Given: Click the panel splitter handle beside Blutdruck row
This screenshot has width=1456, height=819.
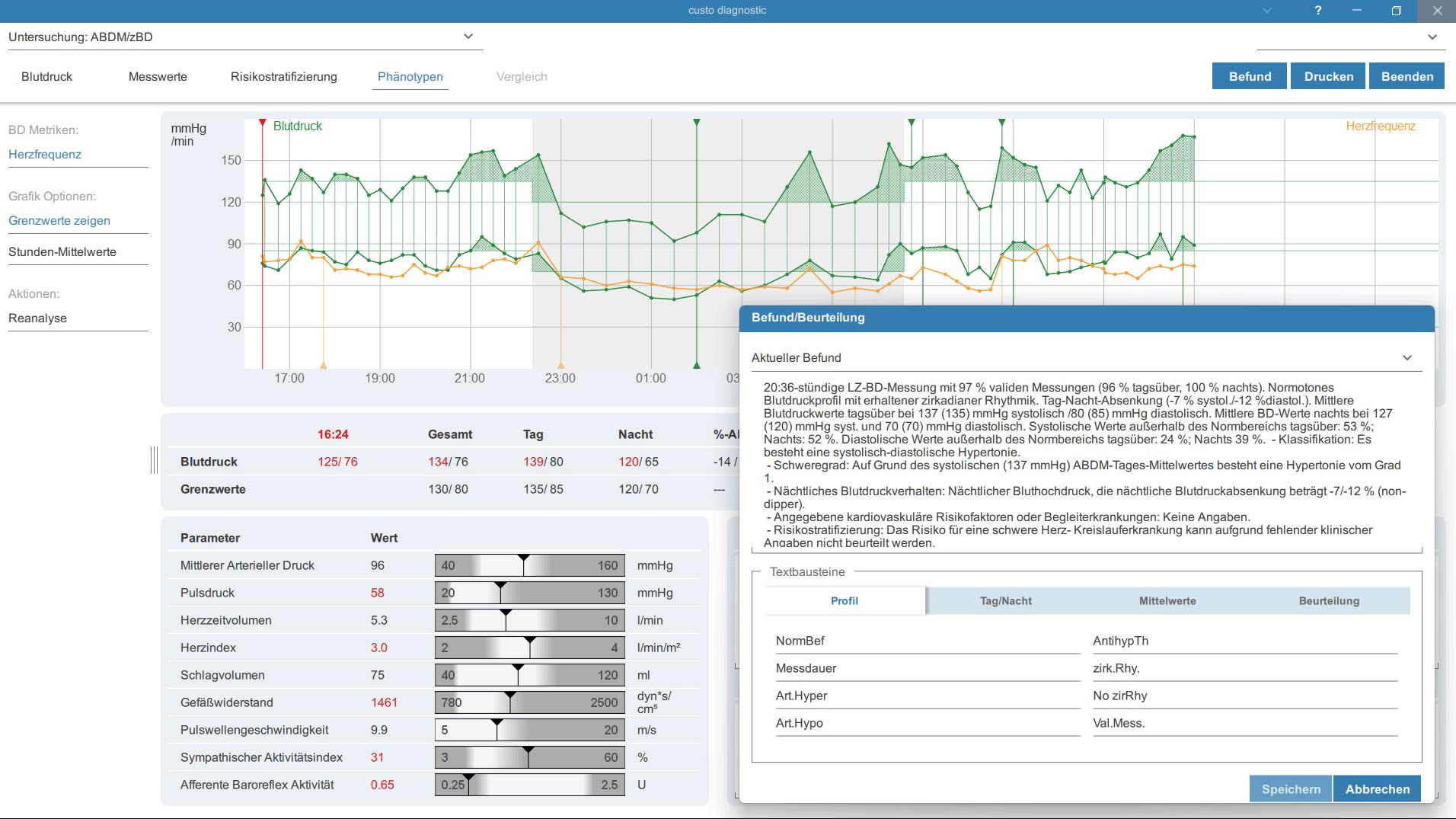Looking at the screenshot, I should coord(155,460).
